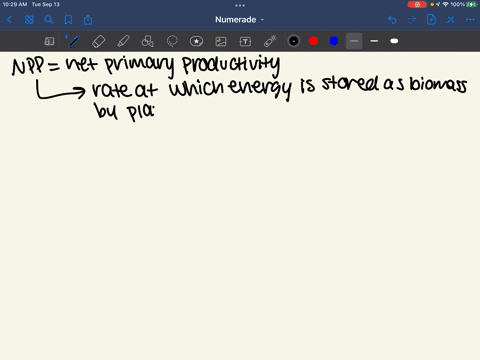Choose the blue pen color

(x=334, y=41)
